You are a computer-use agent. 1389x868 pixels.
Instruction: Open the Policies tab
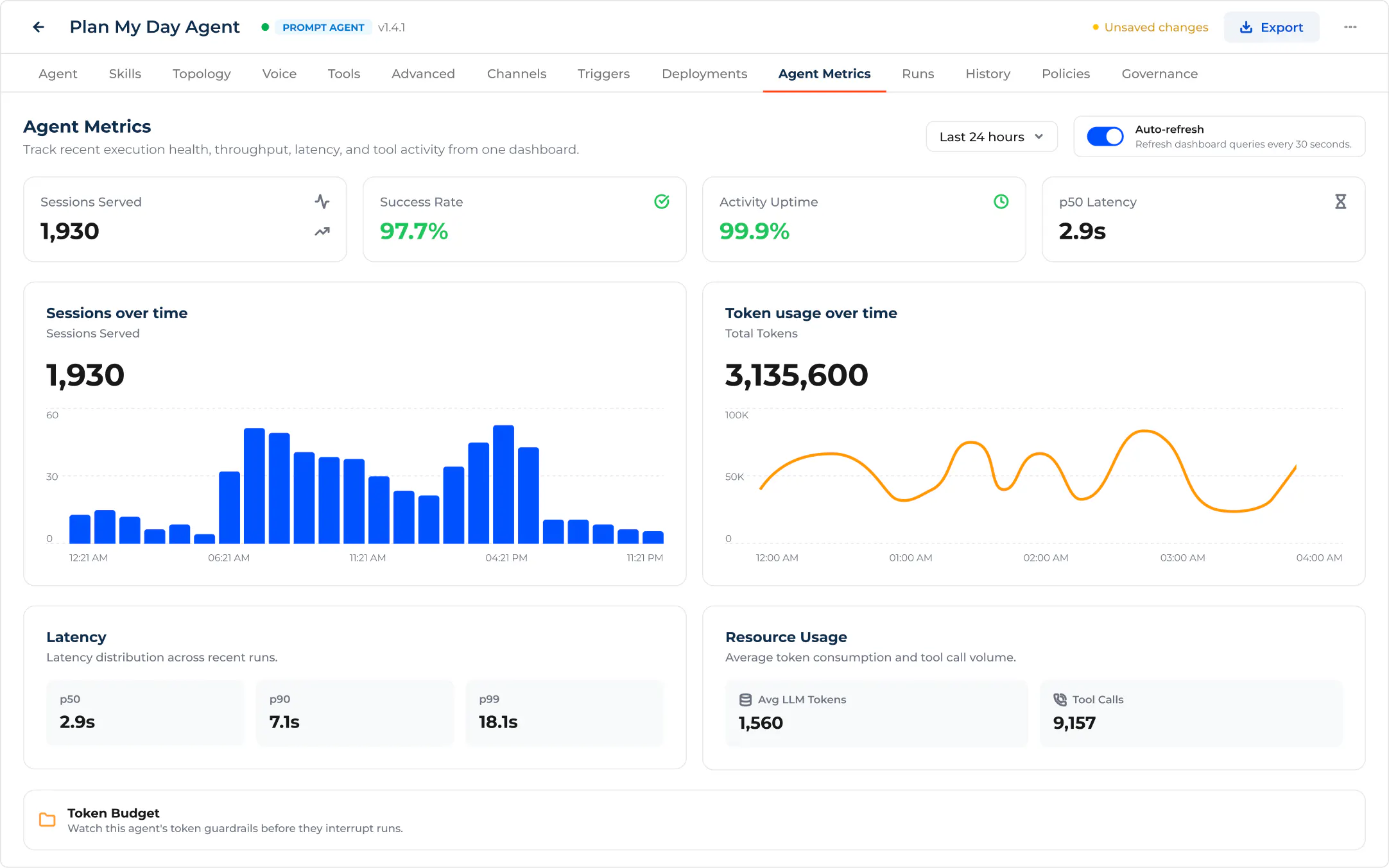(1065, 74)
